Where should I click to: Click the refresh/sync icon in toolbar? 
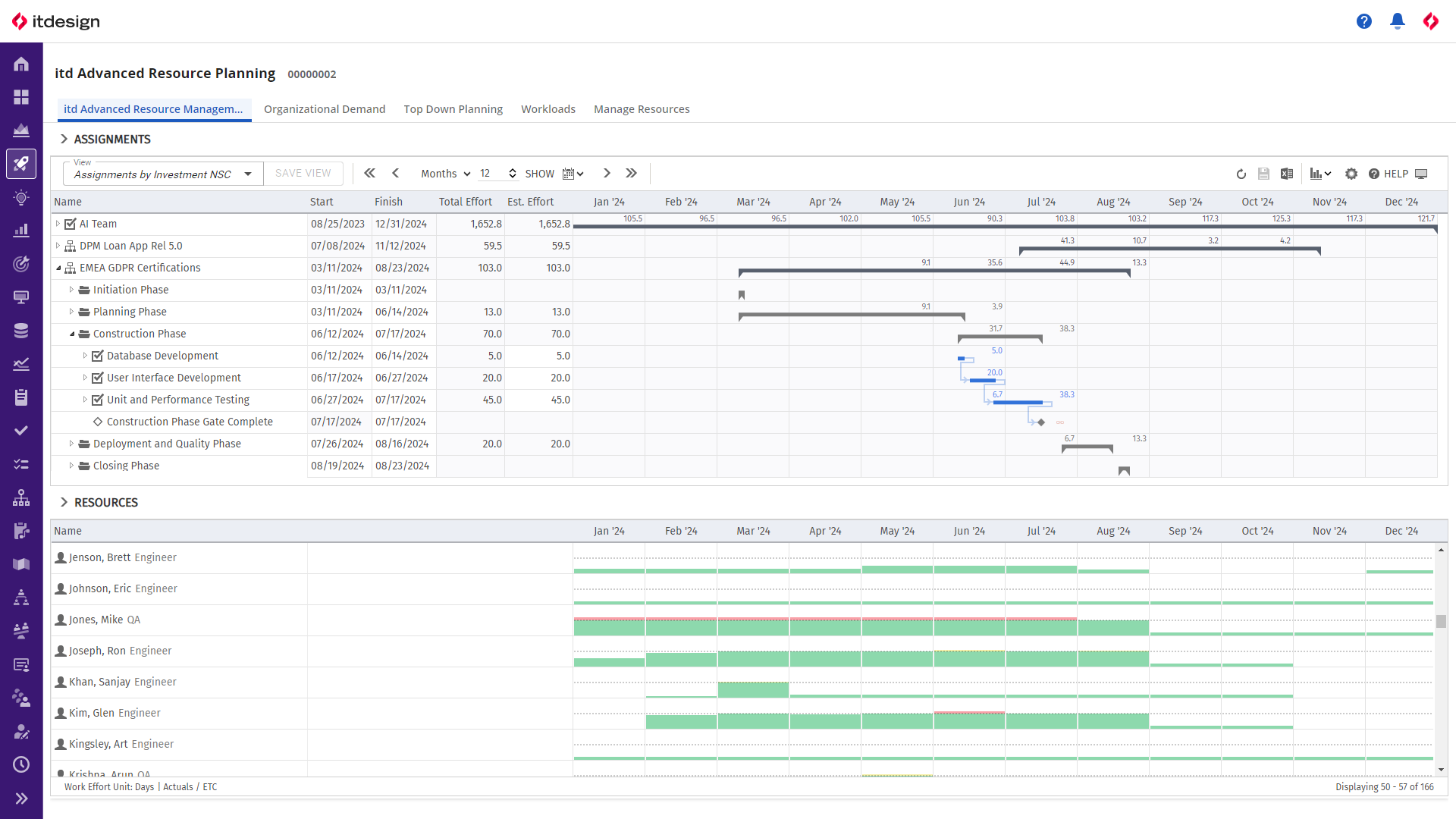1241,173
